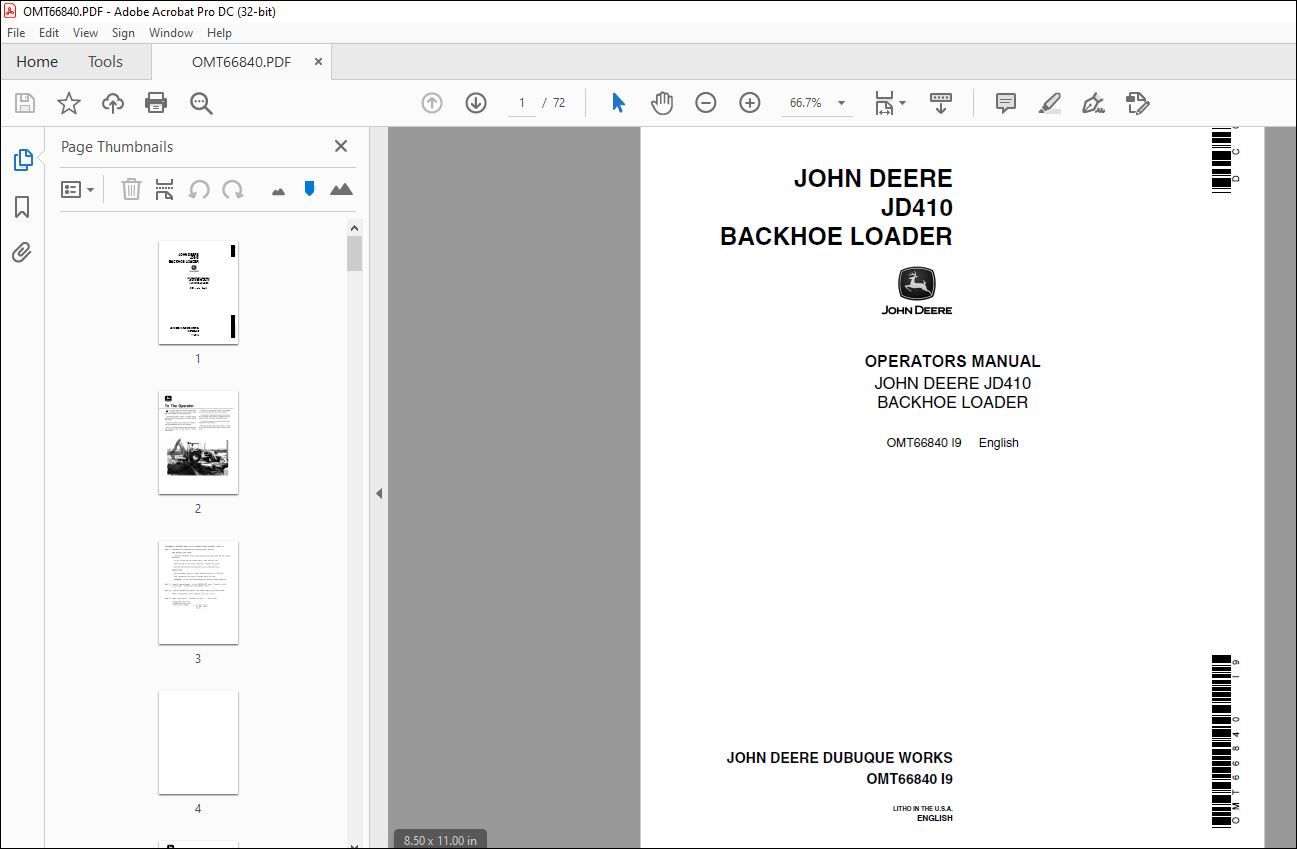Image resolution: width=1297 pixels, height=849 pixels.
Task: Click the 66.7% zoom value
Action: tap(805, 103)
